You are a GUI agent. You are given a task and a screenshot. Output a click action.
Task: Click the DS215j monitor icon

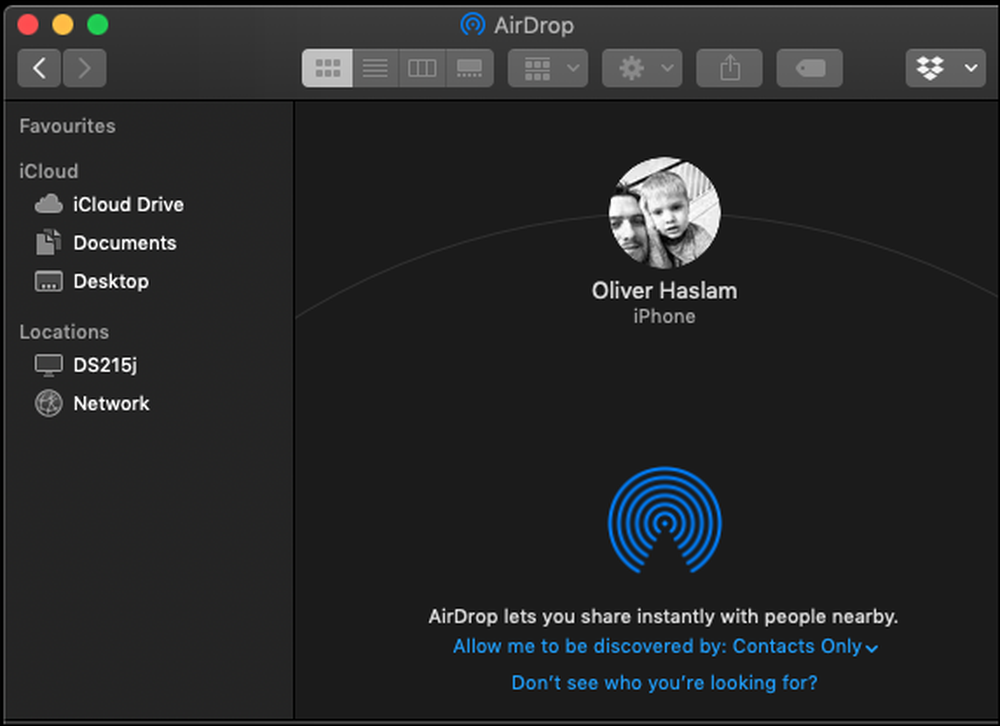(48, 366)
